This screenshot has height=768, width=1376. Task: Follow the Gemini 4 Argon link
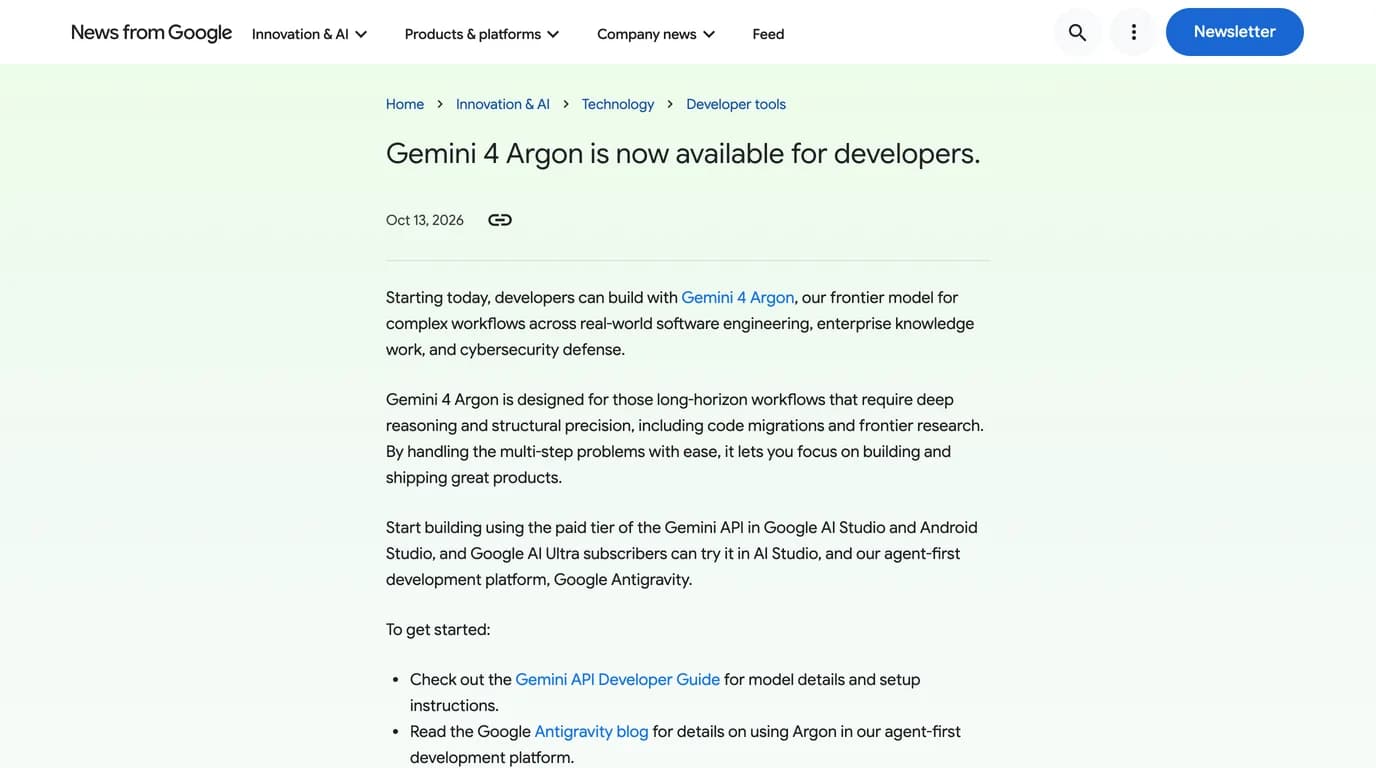coord(738,297)
